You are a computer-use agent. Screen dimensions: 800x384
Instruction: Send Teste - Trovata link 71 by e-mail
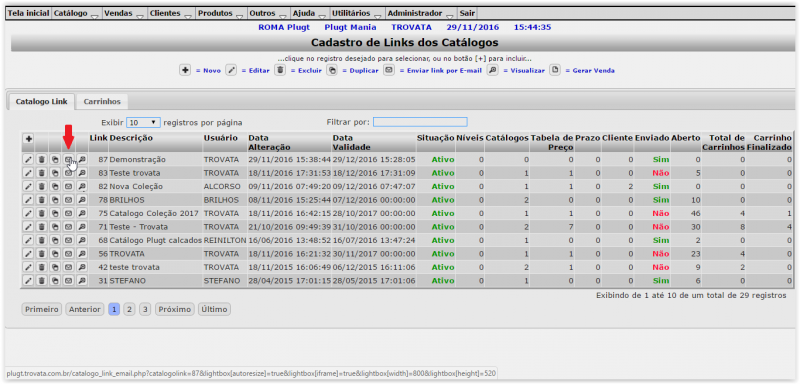point(68,227)
